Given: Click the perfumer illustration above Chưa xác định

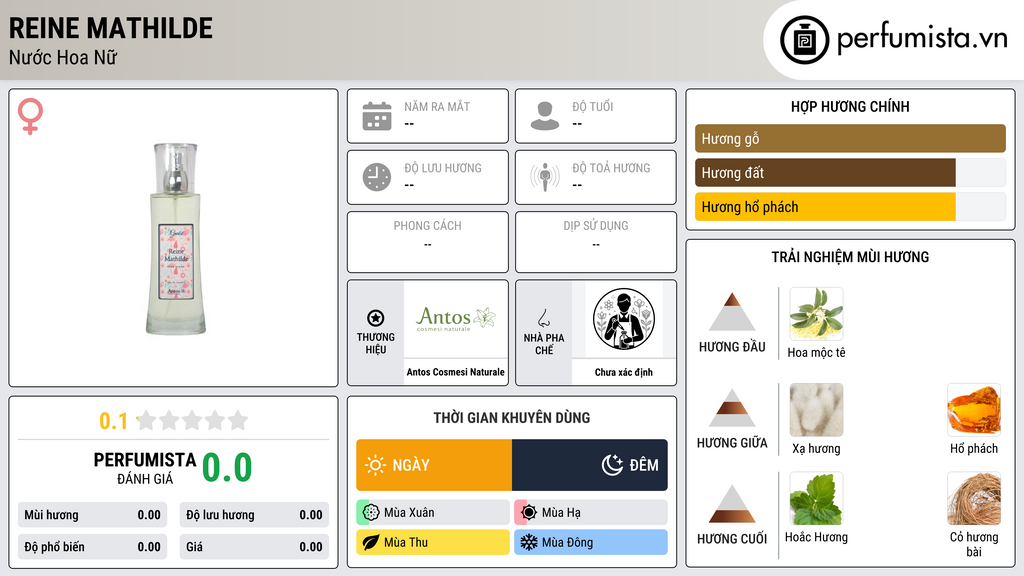Looking at the screenshot, I should tap(624, 319).
